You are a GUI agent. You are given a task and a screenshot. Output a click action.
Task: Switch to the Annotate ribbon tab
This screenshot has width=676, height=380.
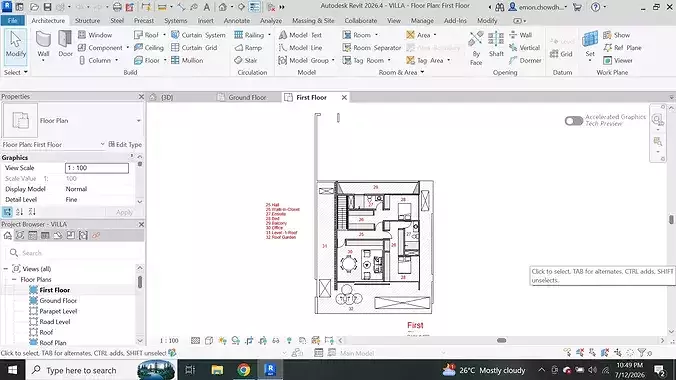(237, 20)
